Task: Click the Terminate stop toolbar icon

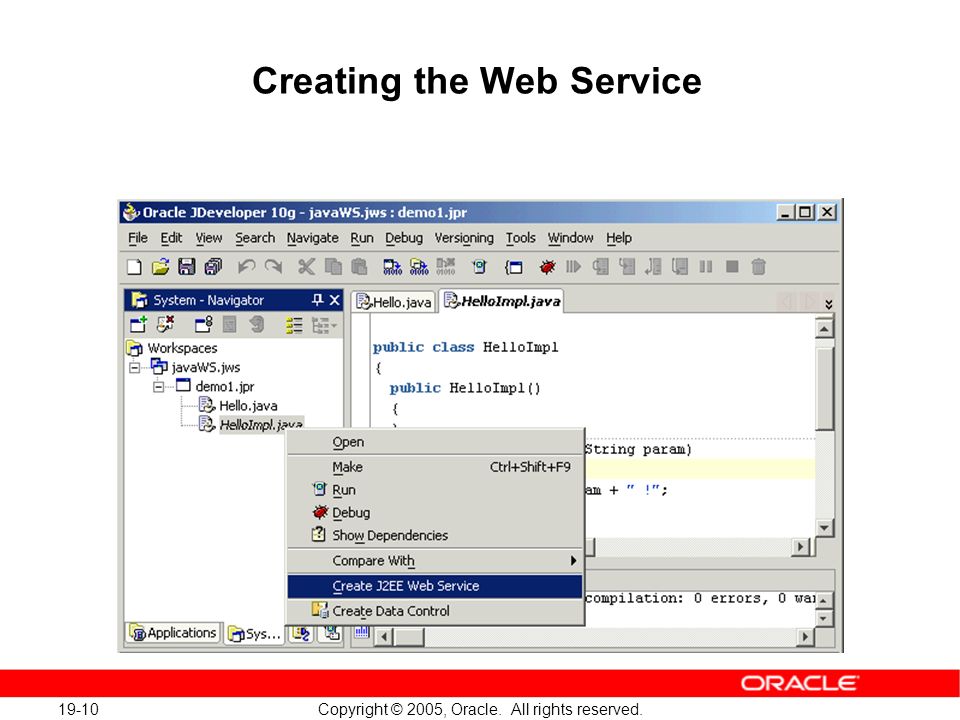Action: click(x=732, y=267)
